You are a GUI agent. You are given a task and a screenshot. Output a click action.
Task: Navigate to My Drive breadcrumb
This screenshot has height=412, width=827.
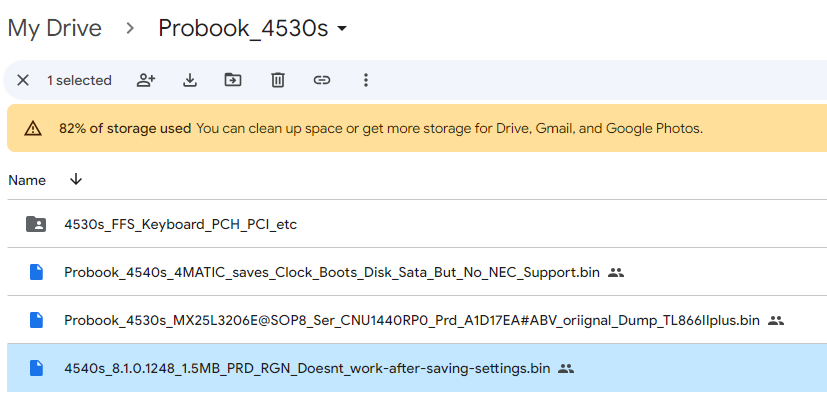click(x=54, y=28)
